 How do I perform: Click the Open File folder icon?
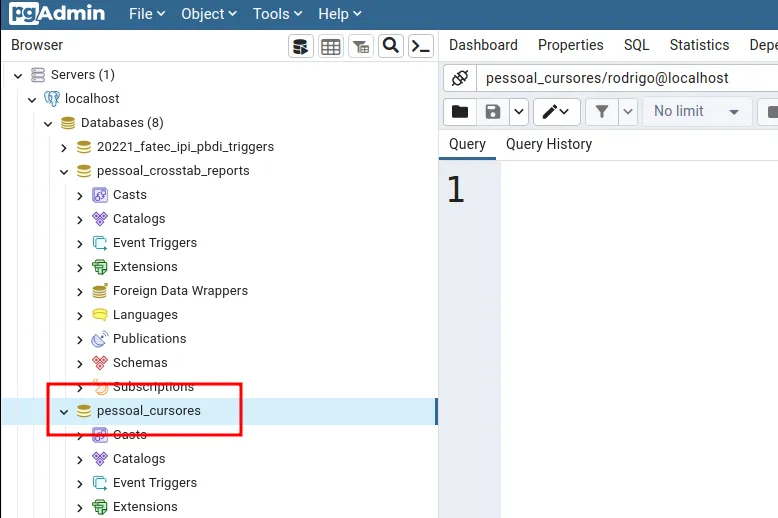(x=460, y=112)
